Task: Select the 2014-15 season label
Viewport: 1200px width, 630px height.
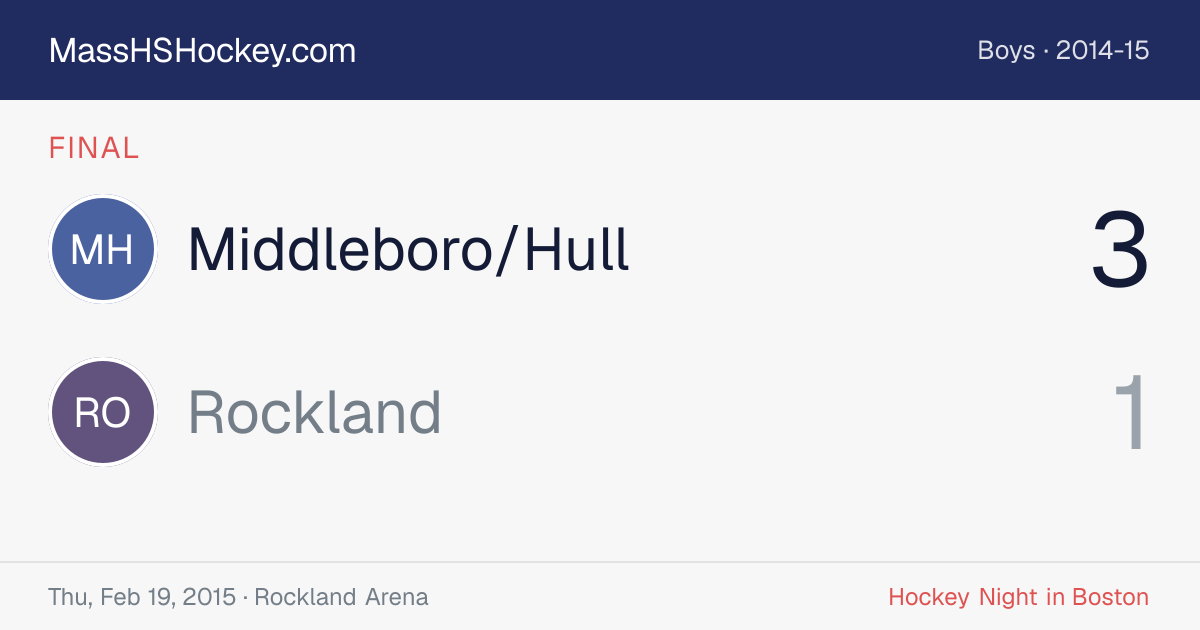Action: pyautogui.click(x=1102, y=50)
